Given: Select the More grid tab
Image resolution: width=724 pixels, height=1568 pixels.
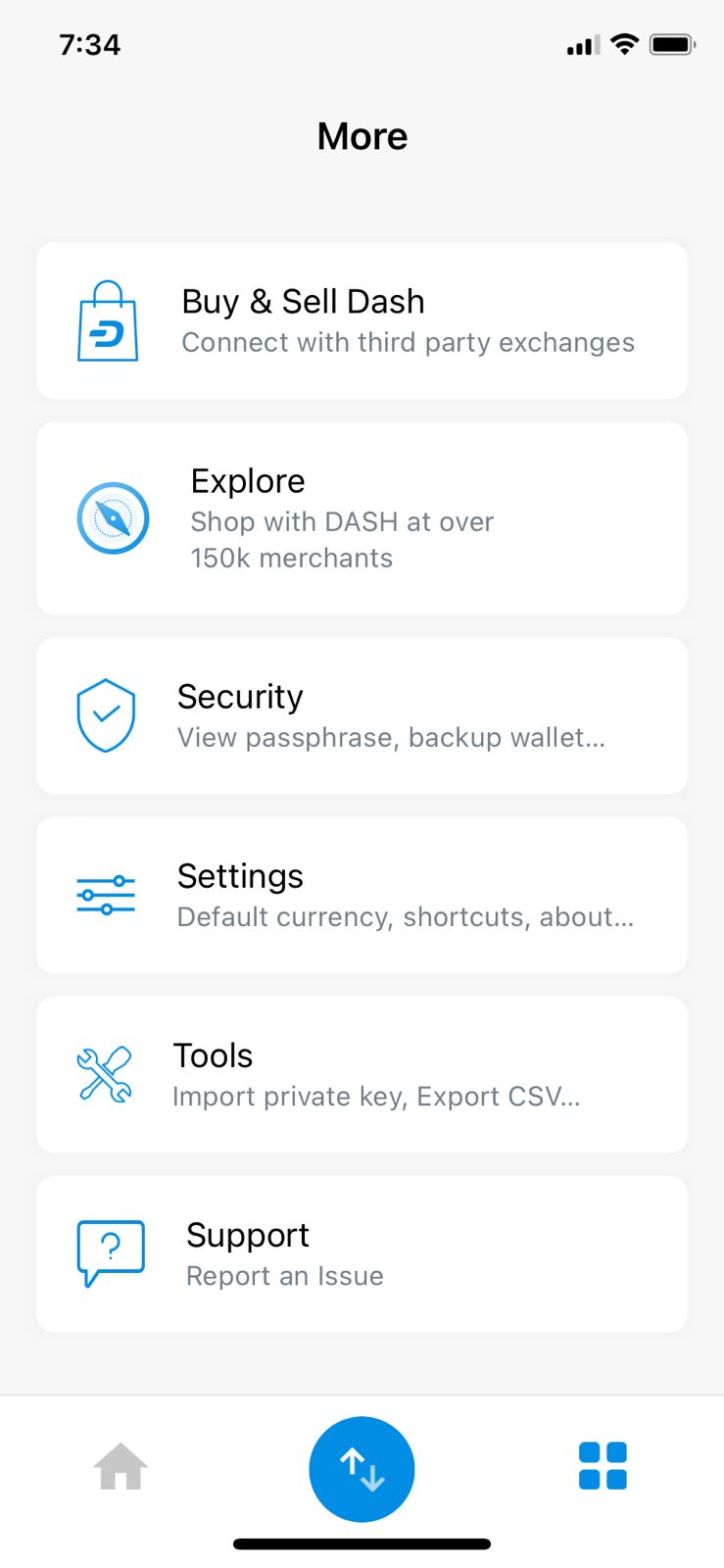Looking at the screenshot, I should point(603,1466).
